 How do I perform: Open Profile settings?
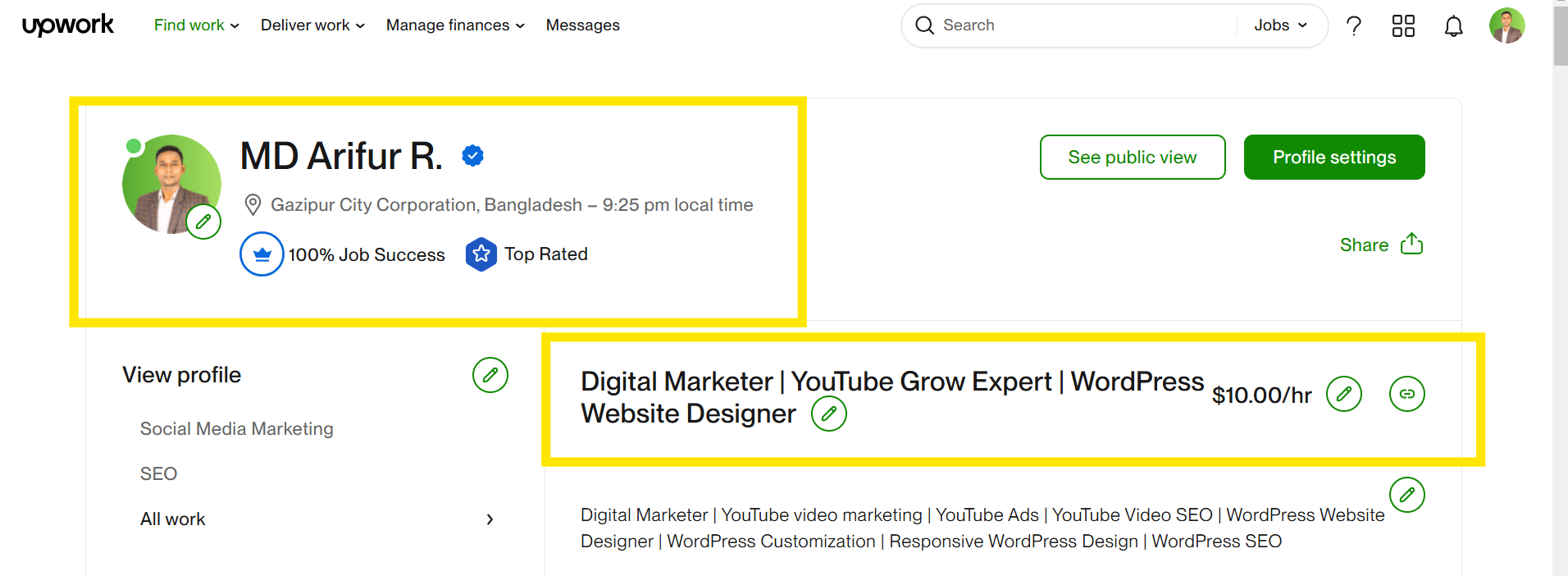1334,157
